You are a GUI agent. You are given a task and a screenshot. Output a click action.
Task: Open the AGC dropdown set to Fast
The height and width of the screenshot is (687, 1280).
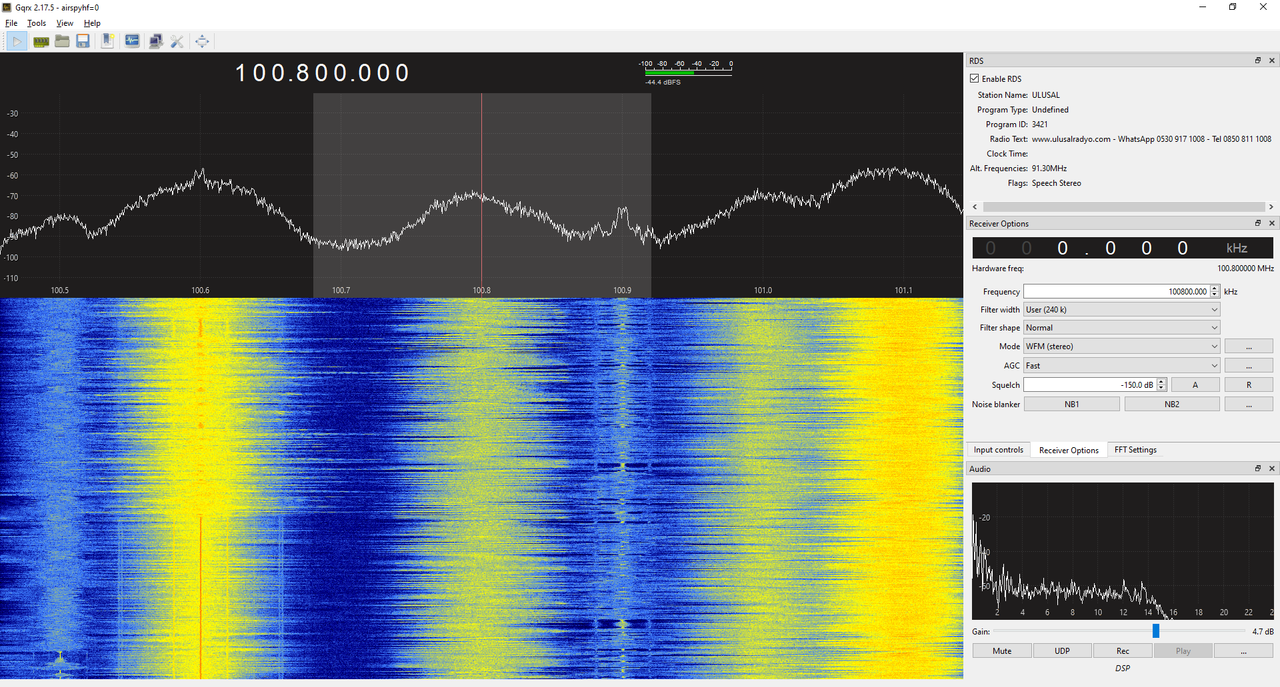click(x=1121, y=366)
